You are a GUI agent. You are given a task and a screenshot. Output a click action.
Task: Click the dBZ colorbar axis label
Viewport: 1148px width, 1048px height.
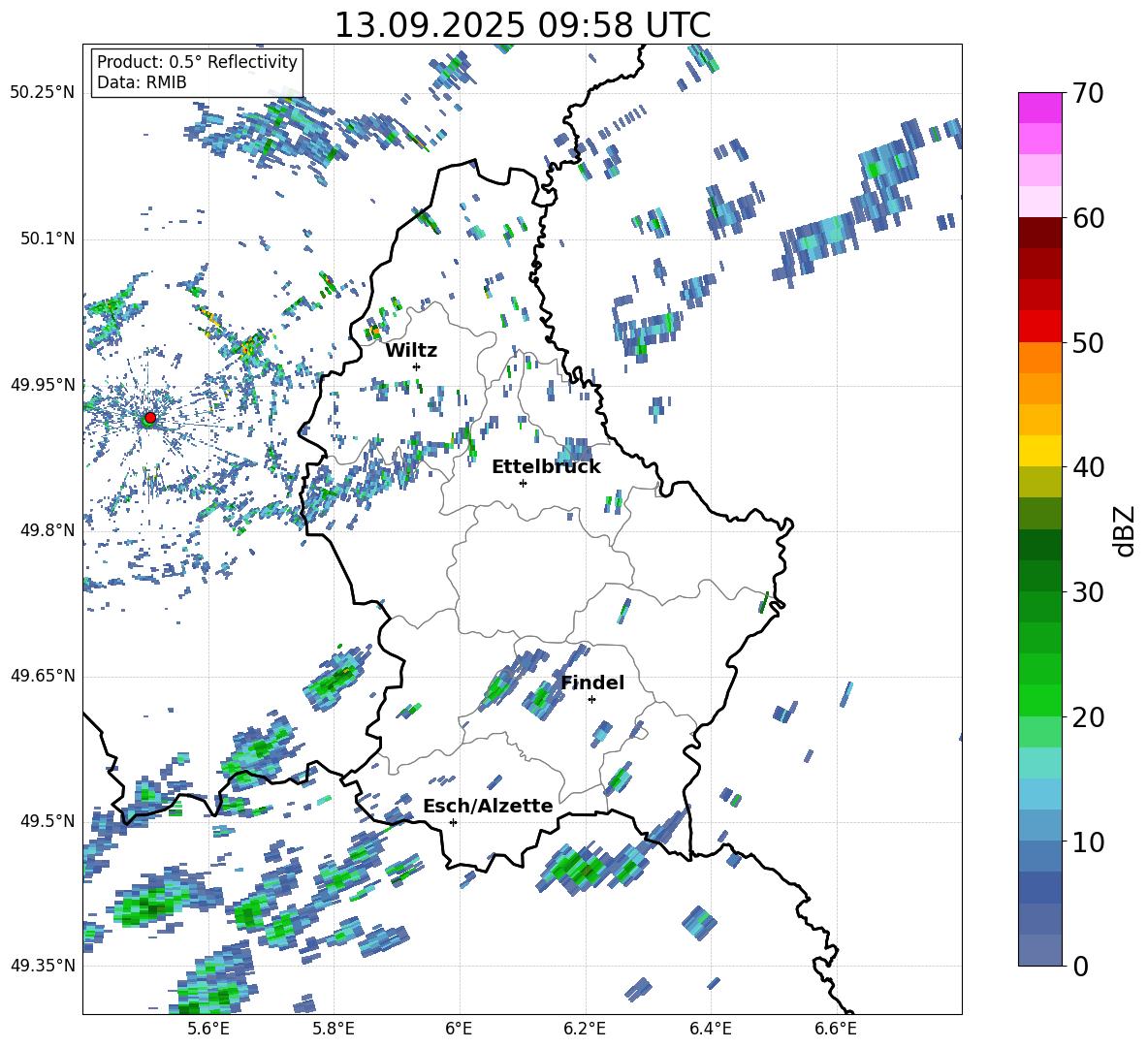click(1124, 530)
